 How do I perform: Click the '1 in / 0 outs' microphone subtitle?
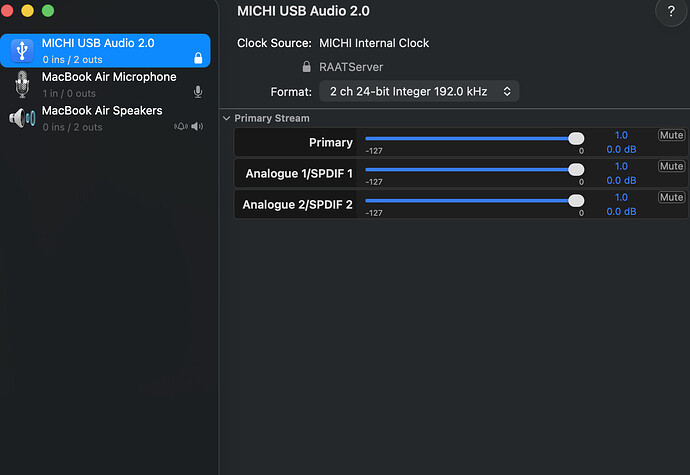coord(69,93)
